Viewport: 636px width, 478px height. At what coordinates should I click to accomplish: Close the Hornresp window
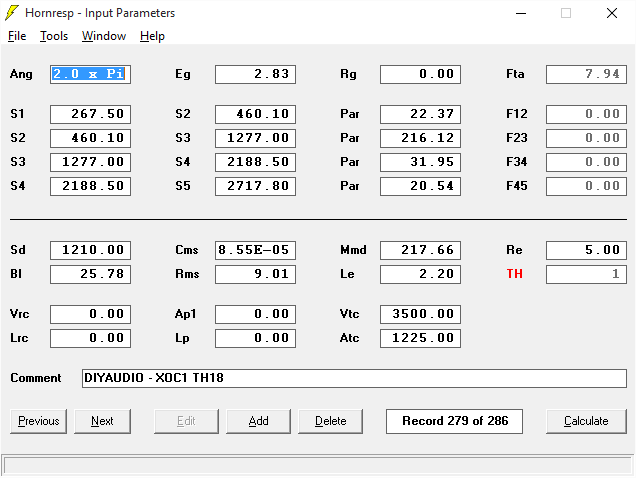pyautogui.click(x=612, y=13)
